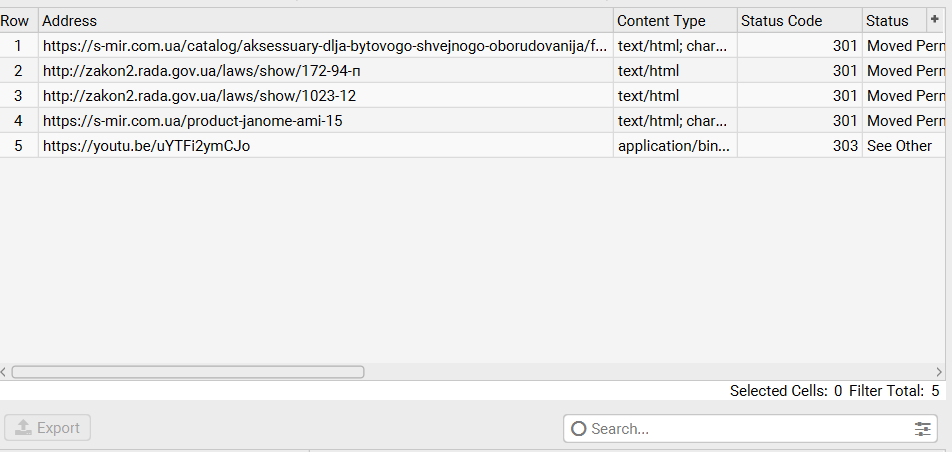This screenshot has height=452, width=952.
Task: Select the youtu.be address row
Action: (472, 146)
